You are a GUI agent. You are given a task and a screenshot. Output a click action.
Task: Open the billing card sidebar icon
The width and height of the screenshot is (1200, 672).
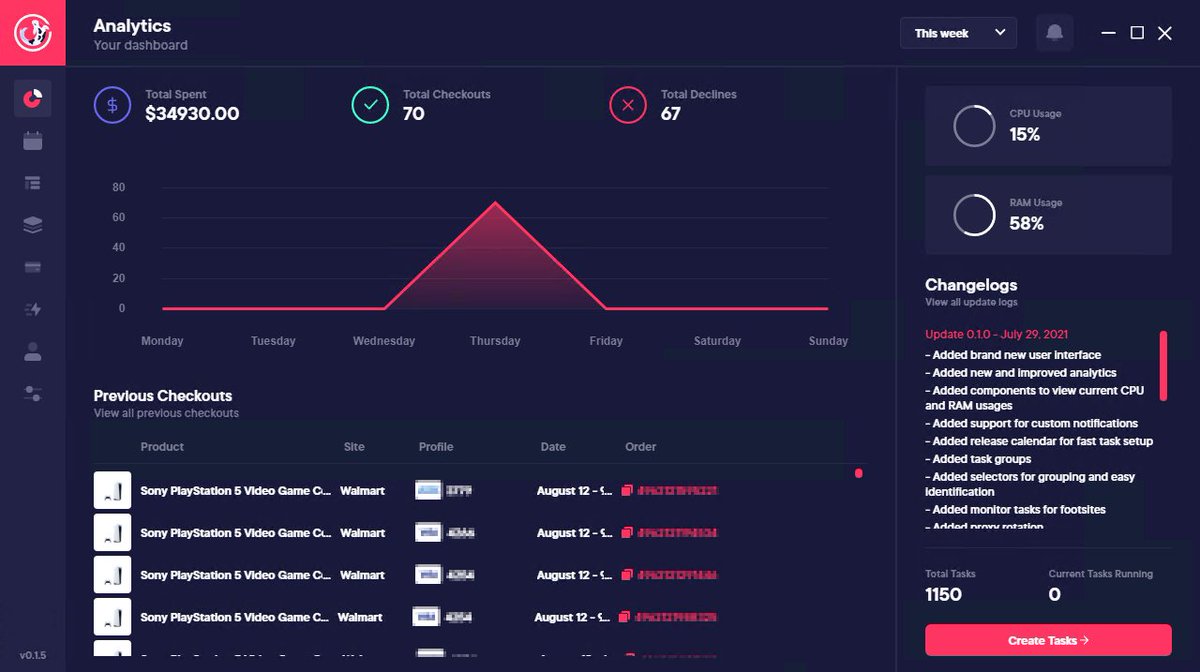click(x=33, y=267)
